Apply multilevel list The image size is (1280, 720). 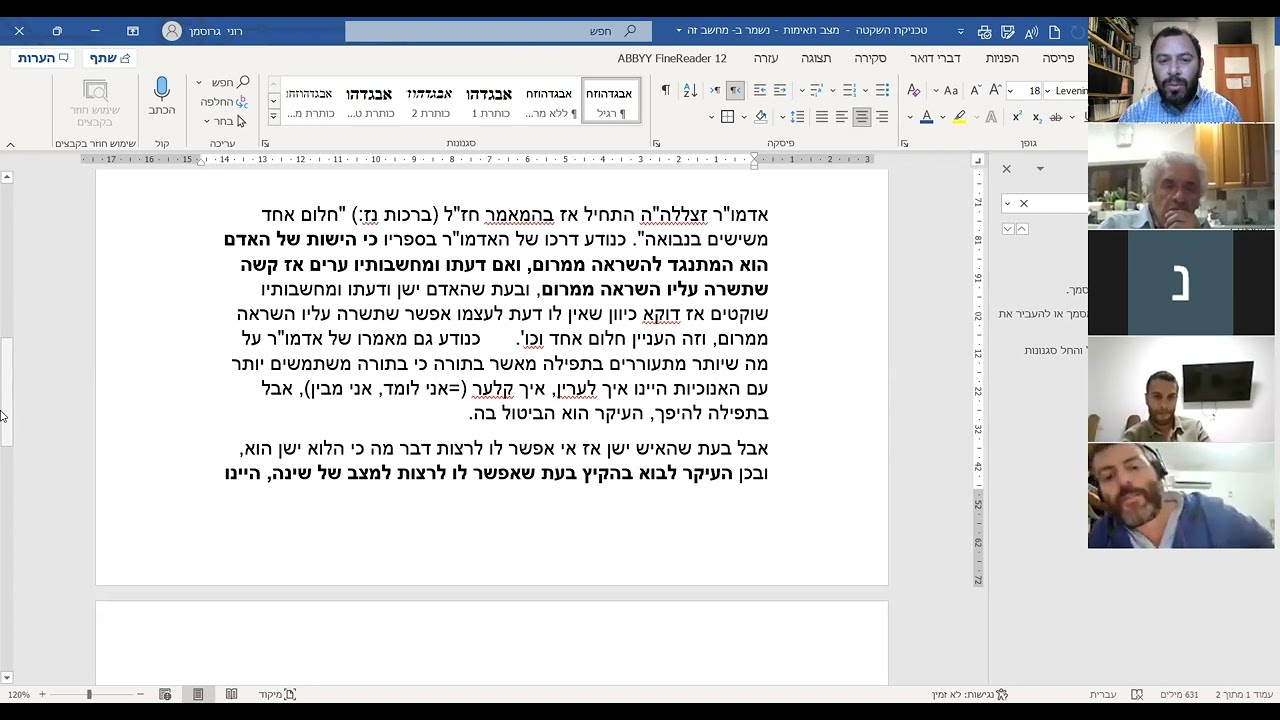coord(815,90)
